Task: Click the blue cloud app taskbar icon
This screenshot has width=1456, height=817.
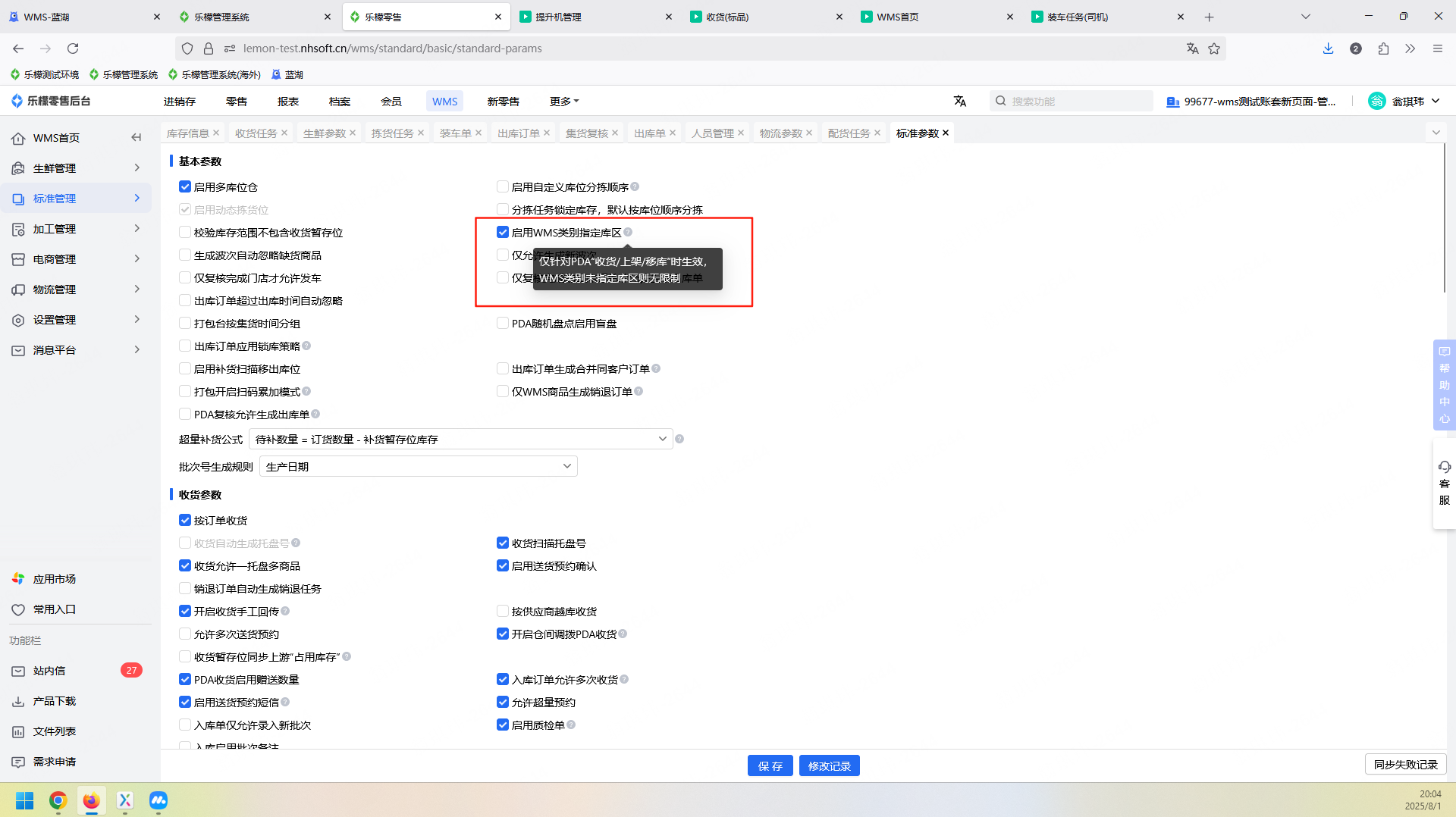Action: pyautogui.click(x=158, y=800)
